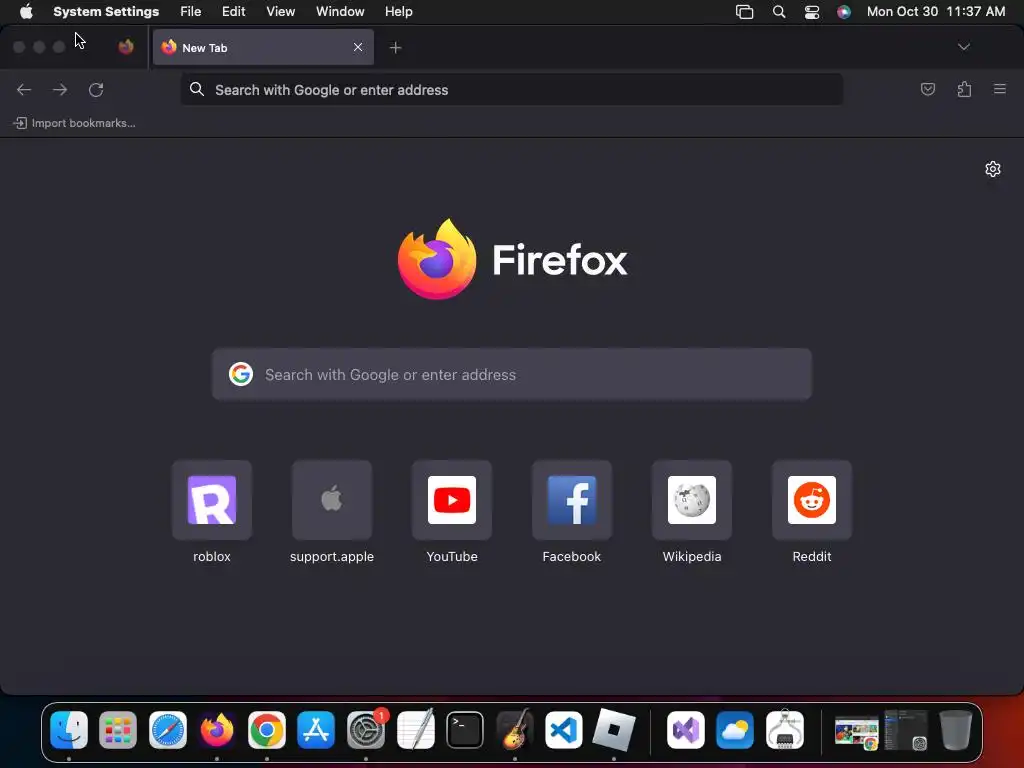1024x768 pixels.
Task: Open the File menu
Action: 191,12
